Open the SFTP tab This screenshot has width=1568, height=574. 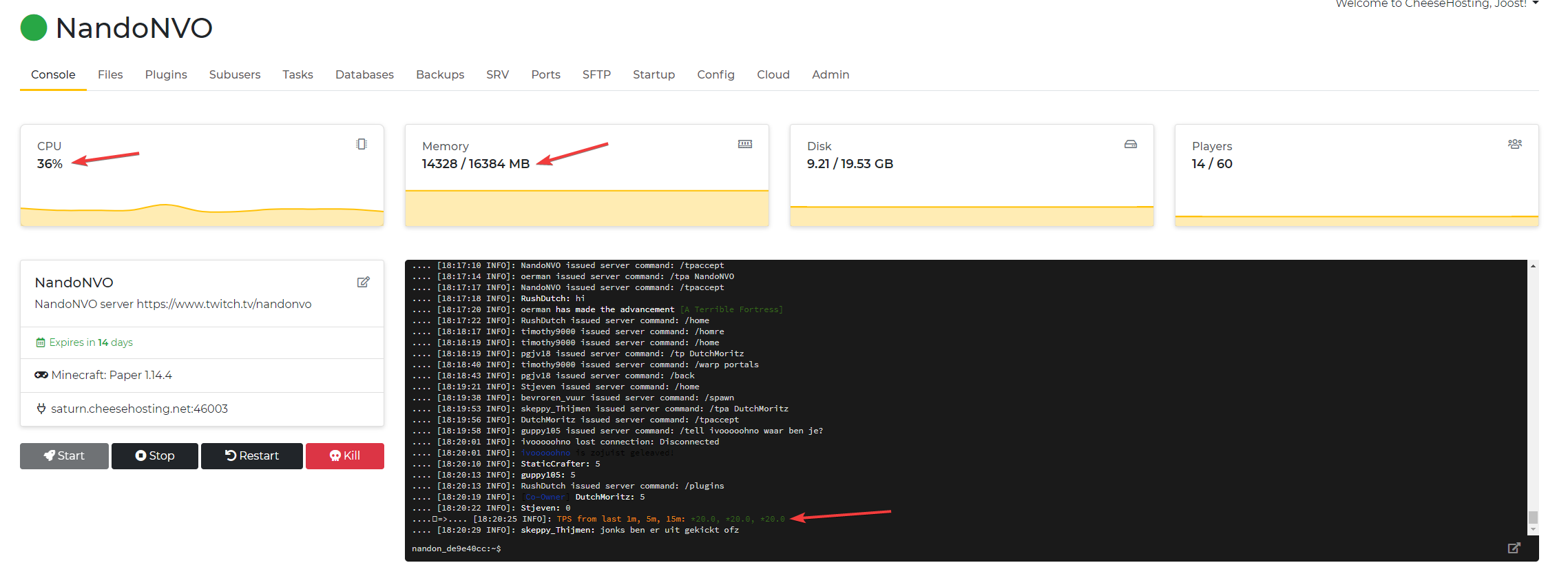point(596,74)
